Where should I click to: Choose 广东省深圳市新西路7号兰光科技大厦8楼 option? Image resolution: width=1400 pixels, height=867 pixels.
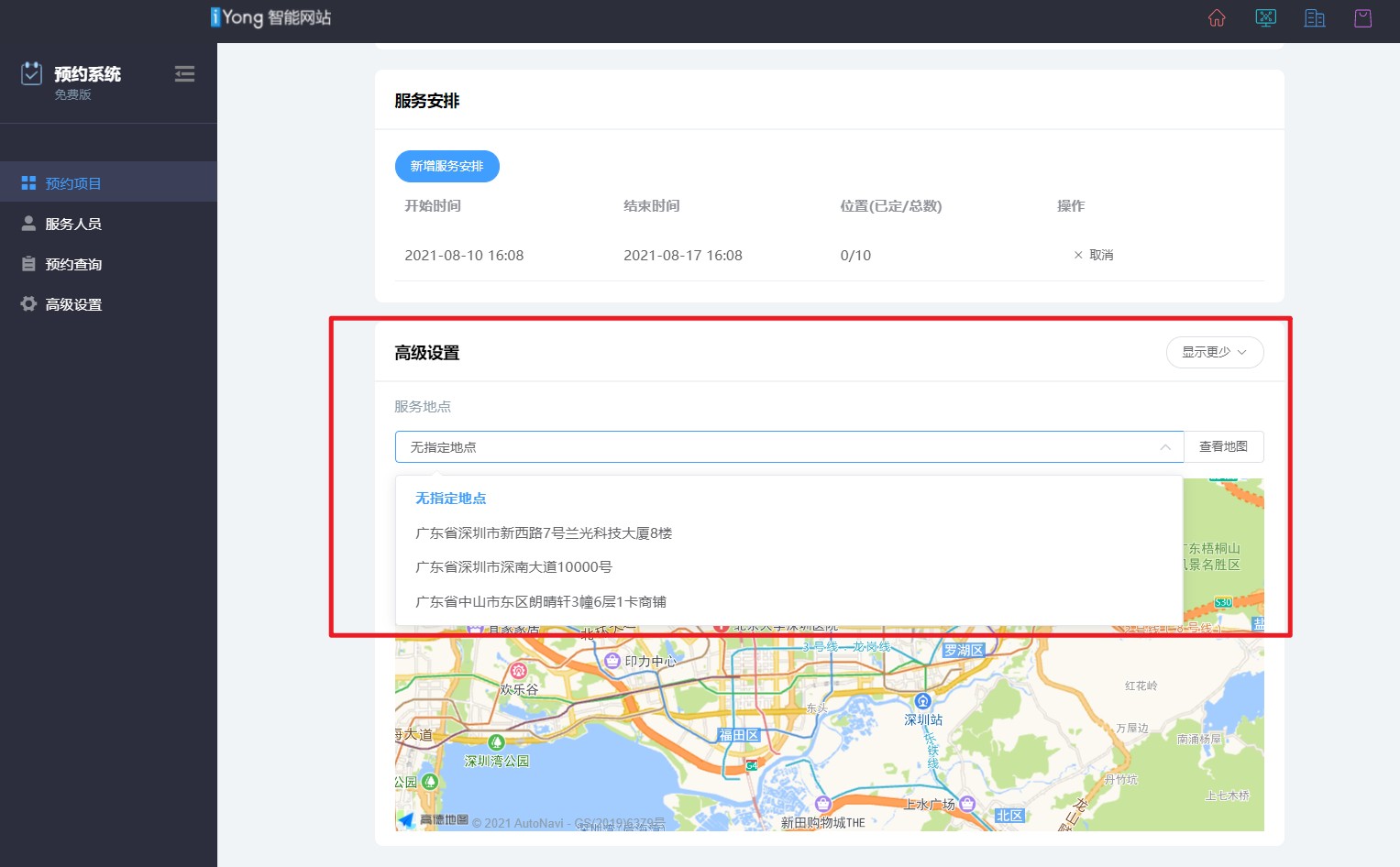[788, 533]
